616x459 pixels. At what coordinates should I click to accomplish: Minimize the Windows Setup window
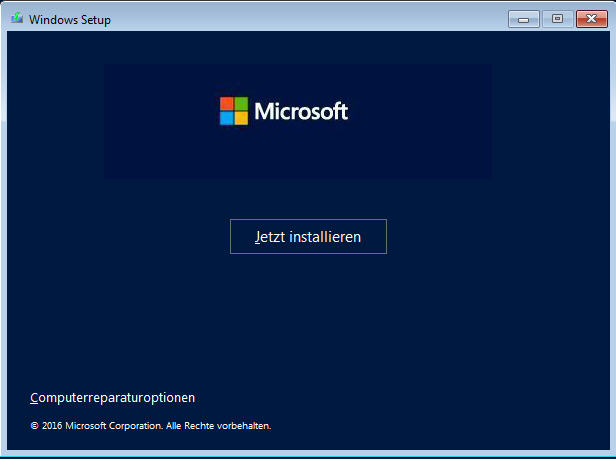(x=523, y=19)
